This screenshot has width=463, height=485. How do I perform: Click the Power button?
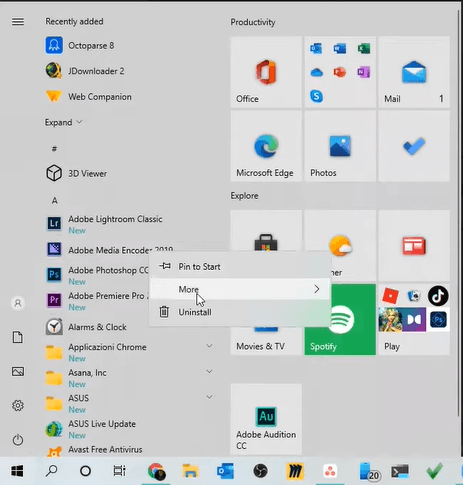coord(18,440)
